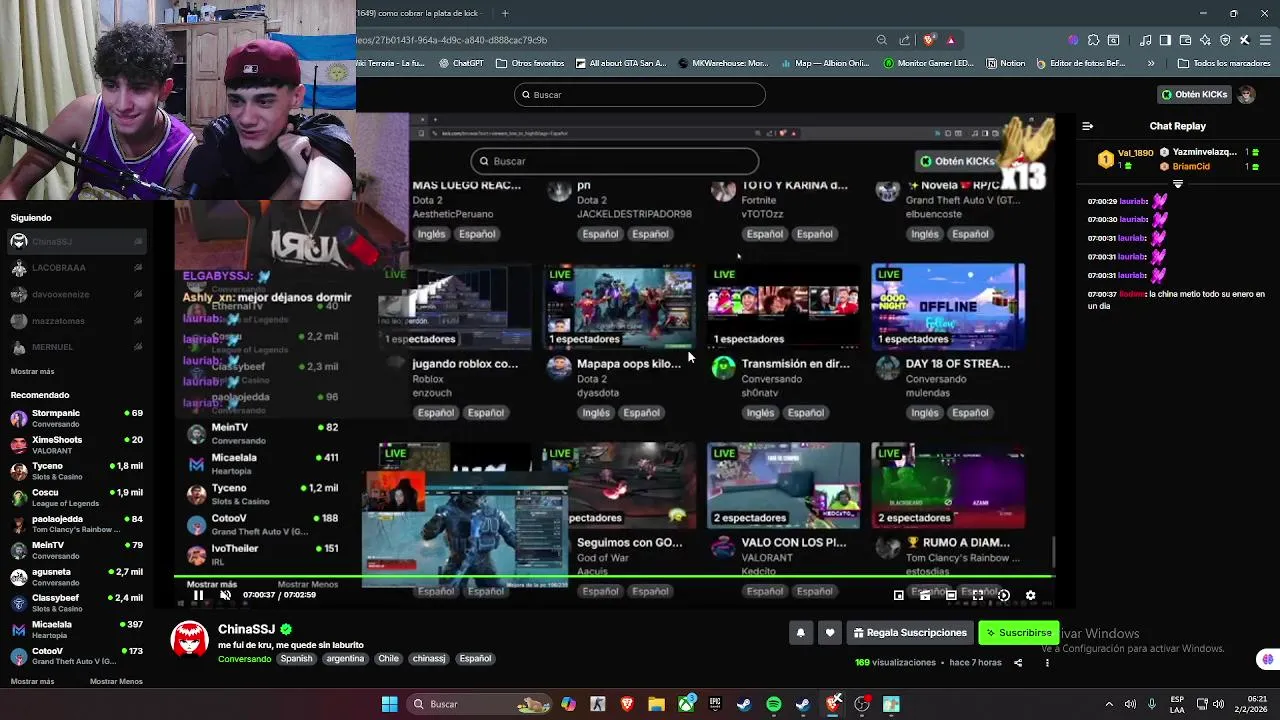Share the video via share icon
The width and height of the screenshot is (1280, 720).
coord(1018,663)
